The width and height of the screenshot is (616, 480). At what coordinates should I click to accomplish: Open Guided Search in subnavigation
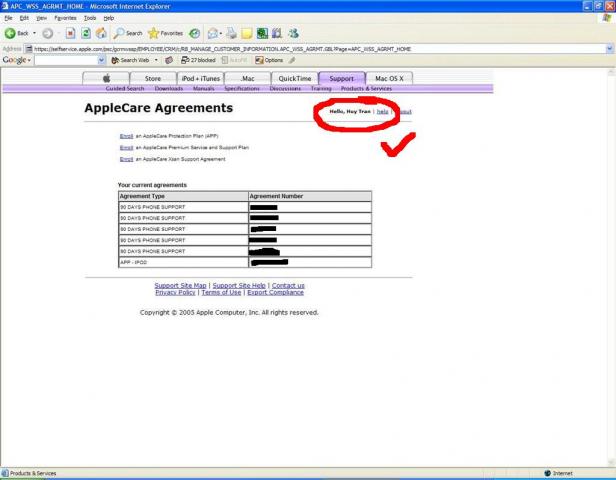click(x=125, y=89)
